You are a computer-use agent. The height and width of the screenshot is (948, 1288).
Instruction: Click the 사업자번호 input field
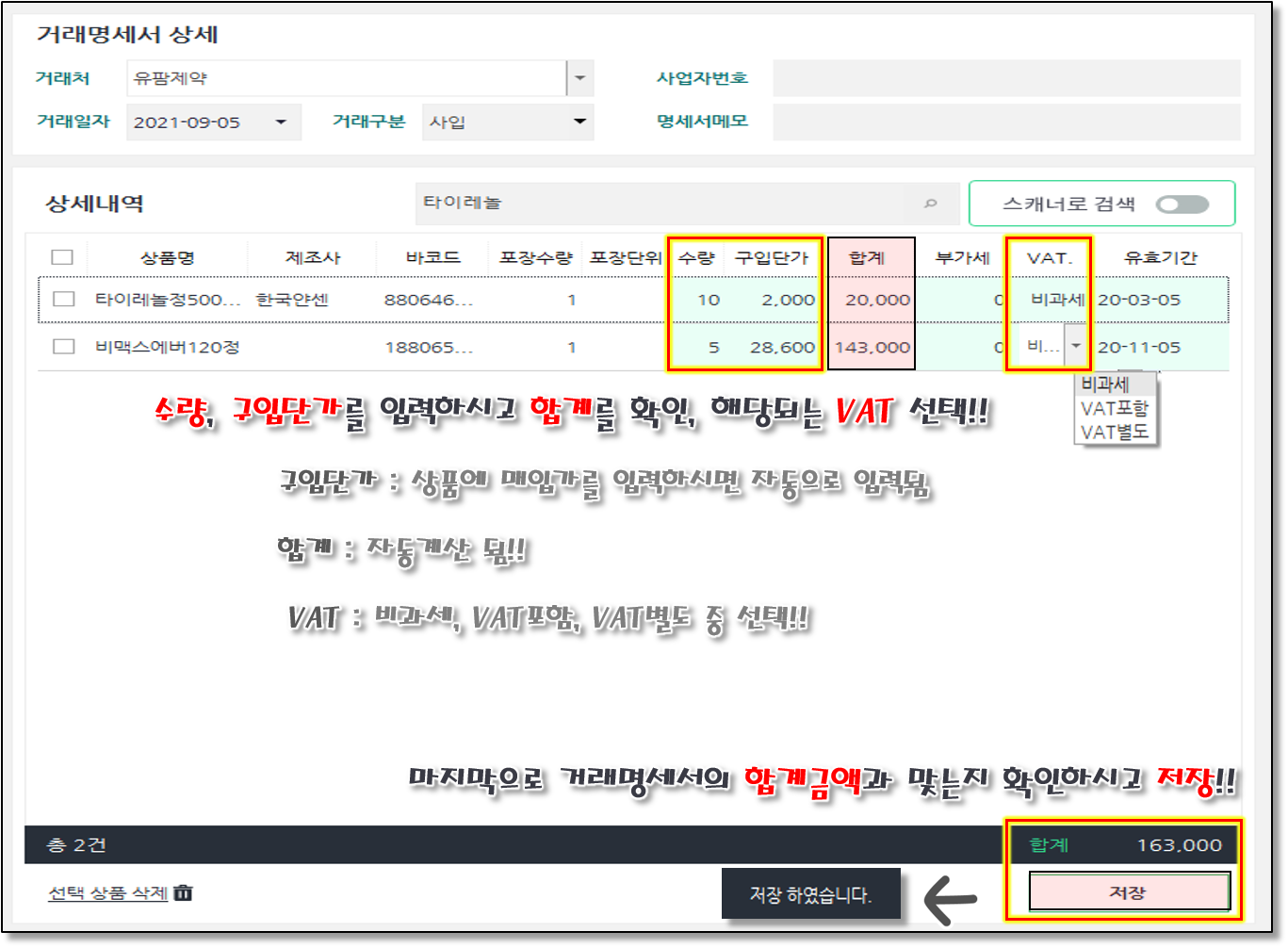pos(1005,78)
